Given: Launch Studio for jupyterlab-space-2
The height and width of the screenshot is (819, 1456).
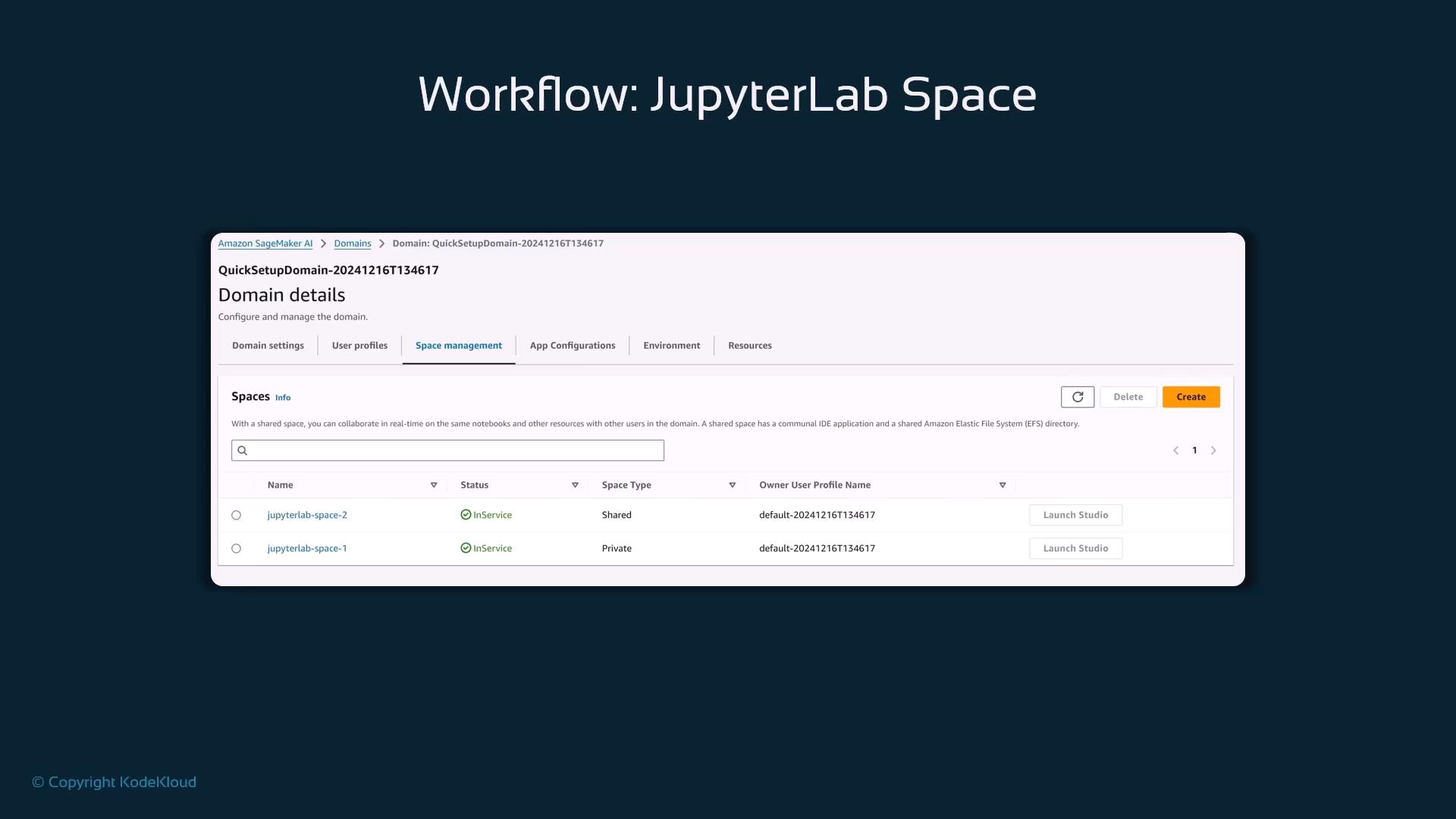Looking at the screenshot, I should 1075,515.
